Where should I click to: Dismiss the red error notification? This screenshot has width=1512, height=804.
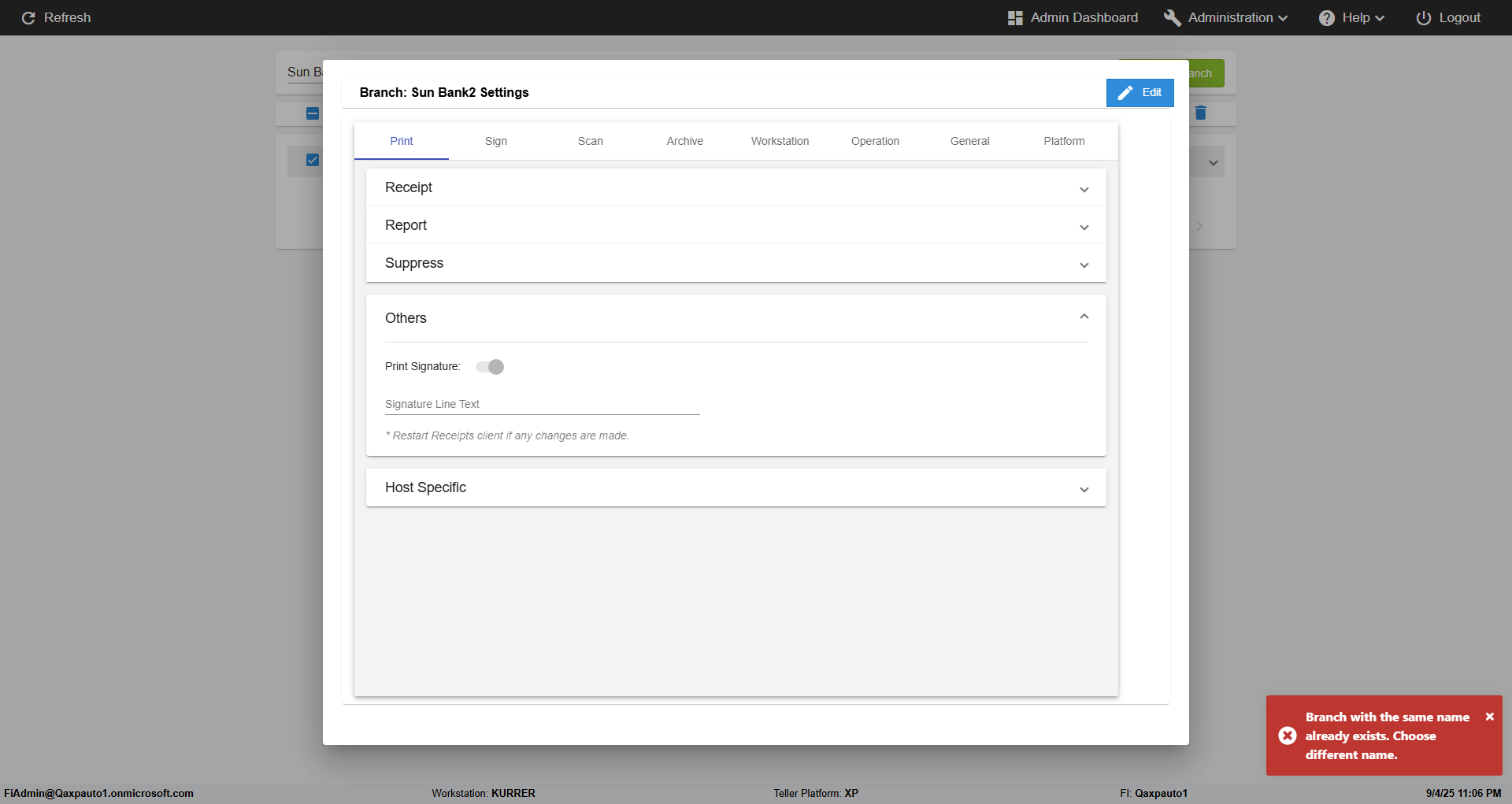tap(1489, 717)
